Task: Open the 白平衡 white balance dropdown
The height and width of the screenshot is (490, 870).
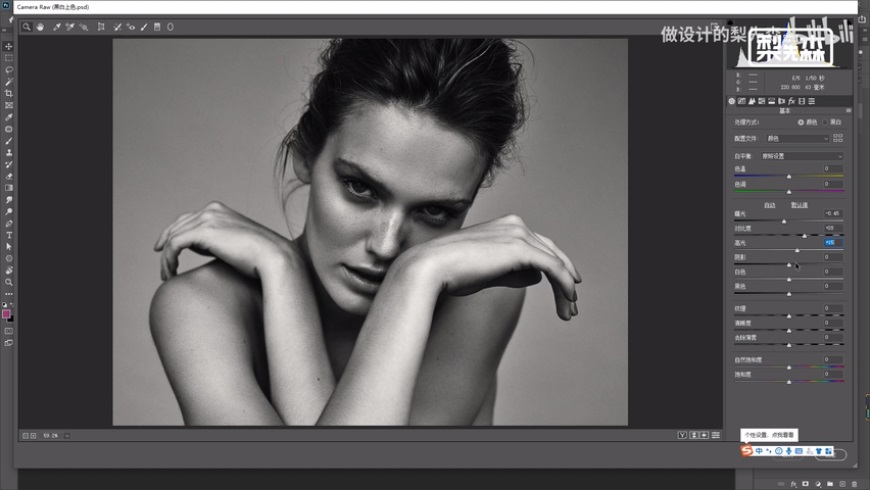Action: click(x=801, y=156)
